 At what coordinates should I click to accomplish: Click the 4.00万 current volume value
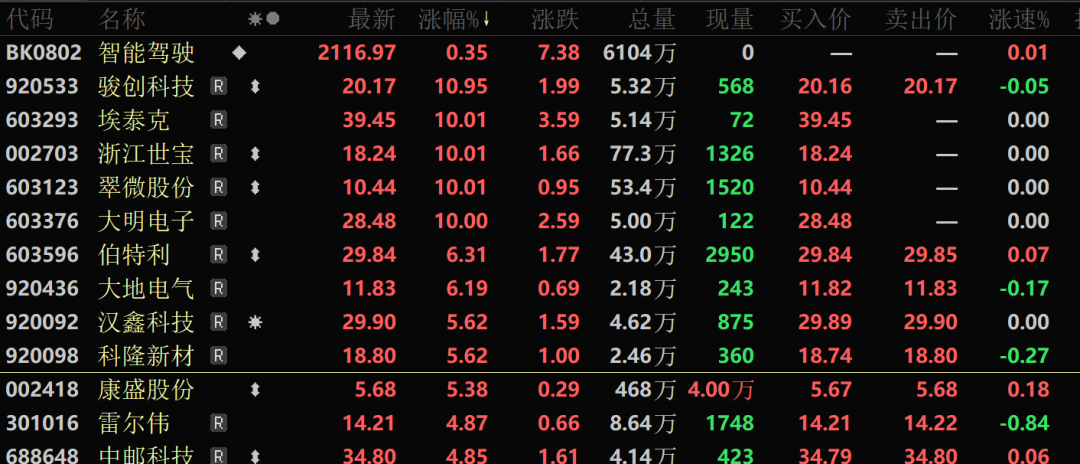pos(720,390)
